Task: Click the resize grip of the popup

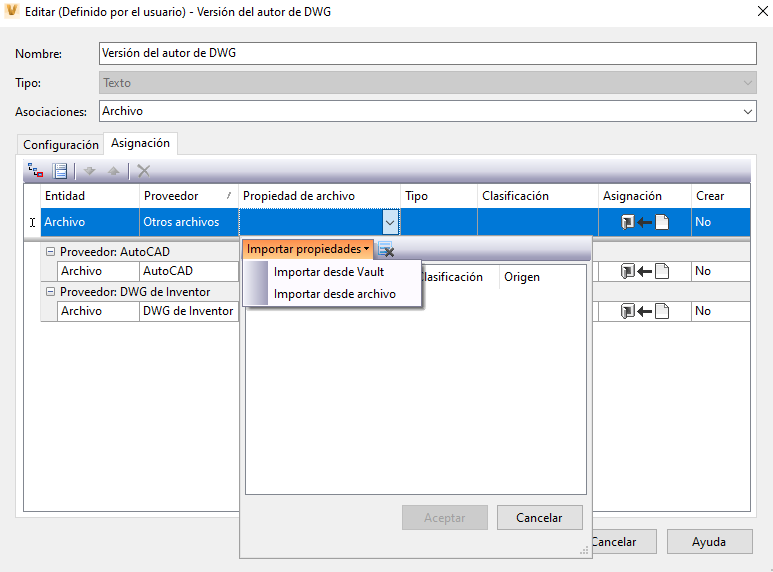Action: [x=584, y=551]
